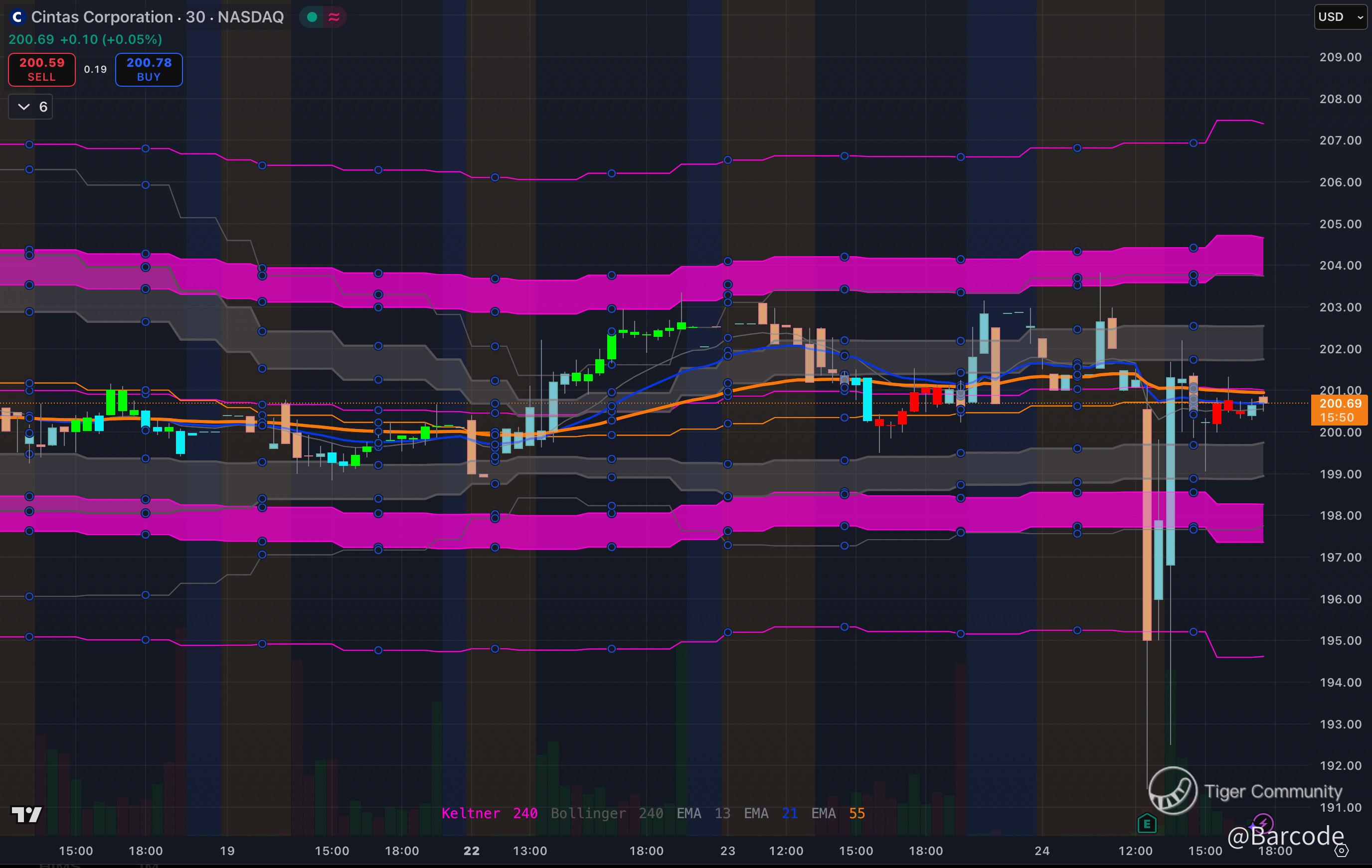Click the Tiger Community watermark logo
The image size is (1372, 868).
[x=1173, y=791]
